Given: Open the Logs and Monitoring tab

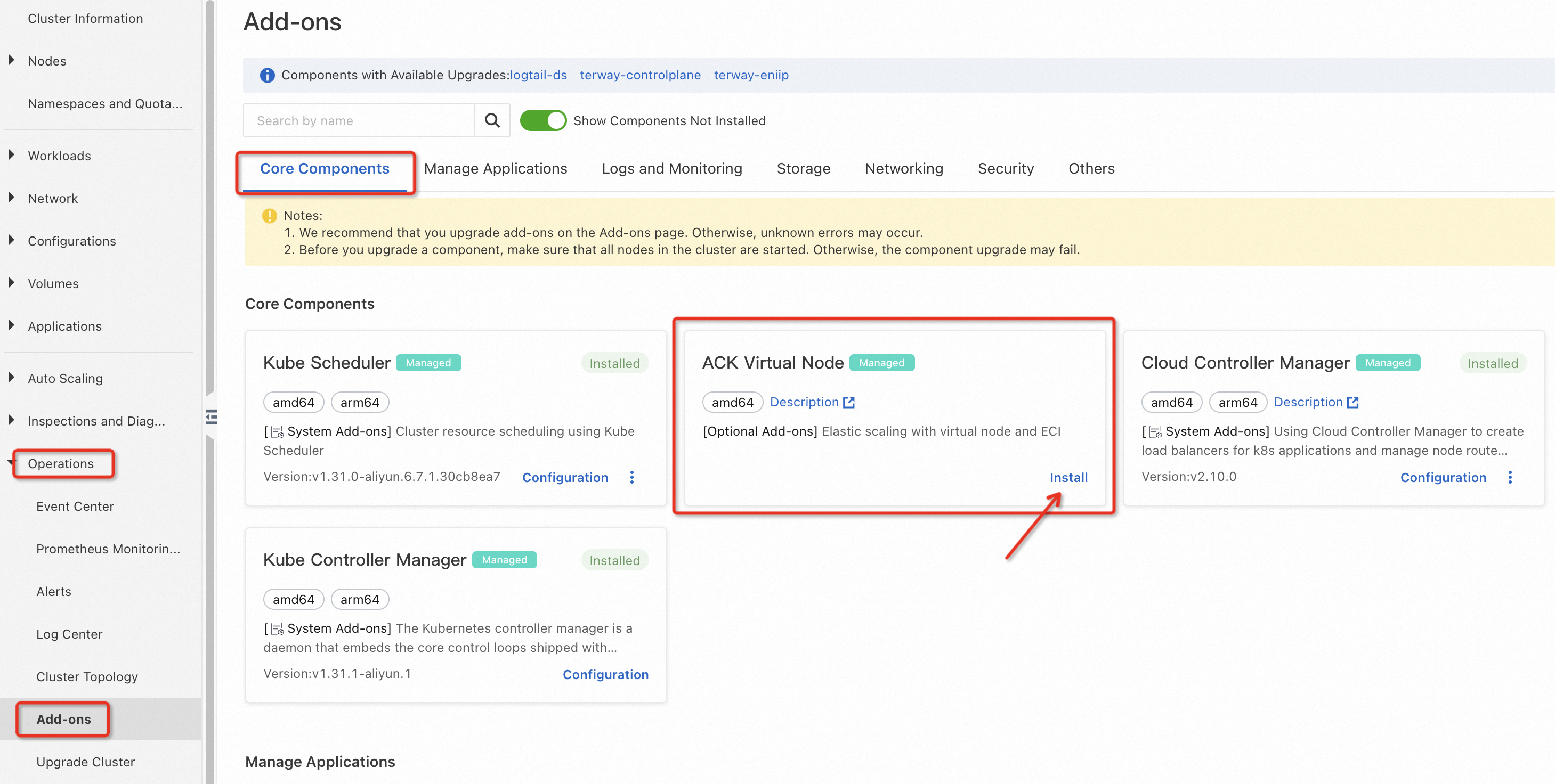Looking at the screenshot, I should 672,168.
